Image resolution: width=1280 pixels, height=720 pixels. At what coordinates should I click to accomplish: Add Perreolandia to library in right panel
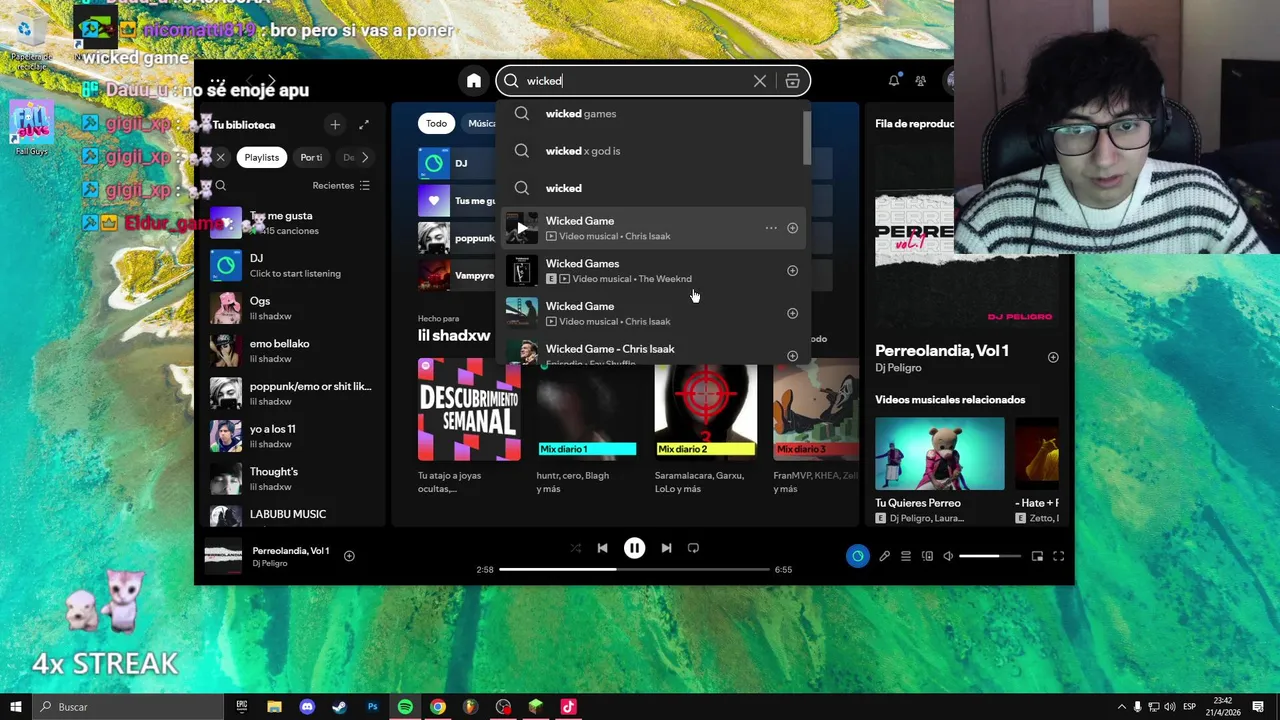click(x=1053, y=357)
